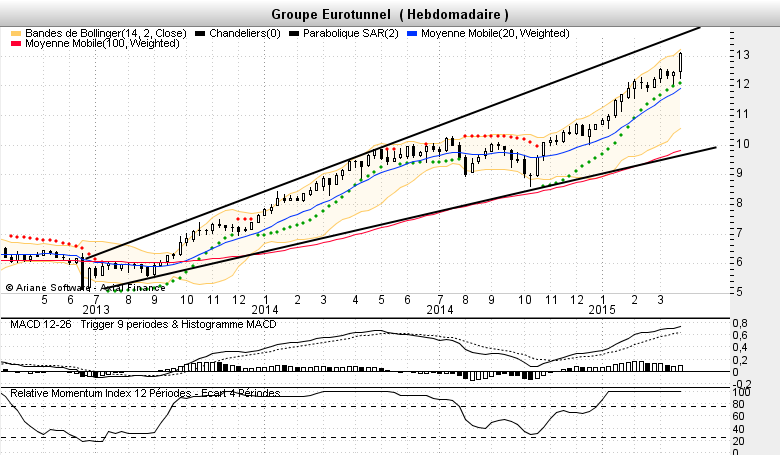Click the chart title "Groupe Eurotunnel ( Hebdomadaire )"
The height and width of the screenshot is (455, 780).
[390, 14]
